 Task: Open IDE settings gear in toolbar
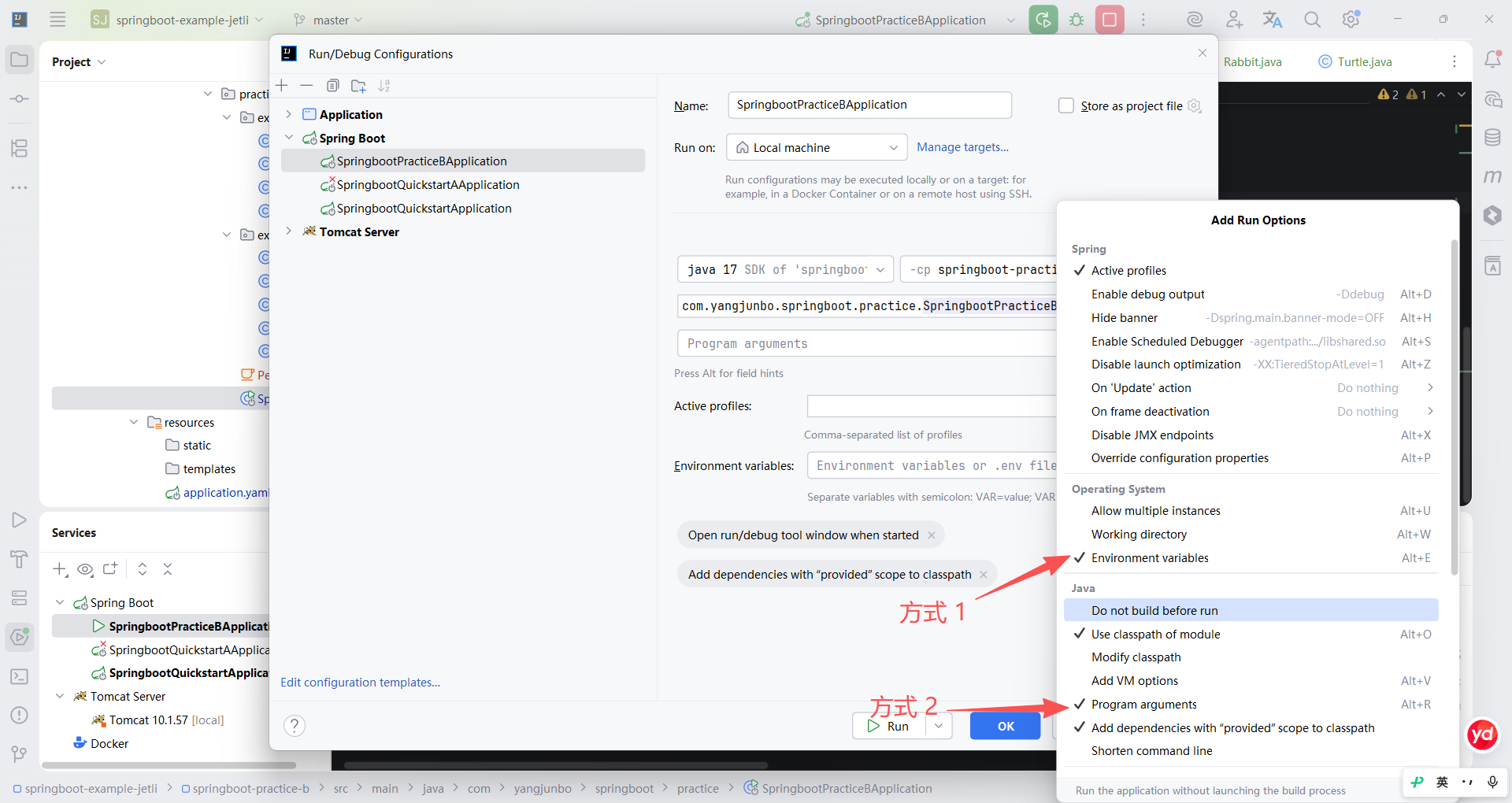(1351, 20)
